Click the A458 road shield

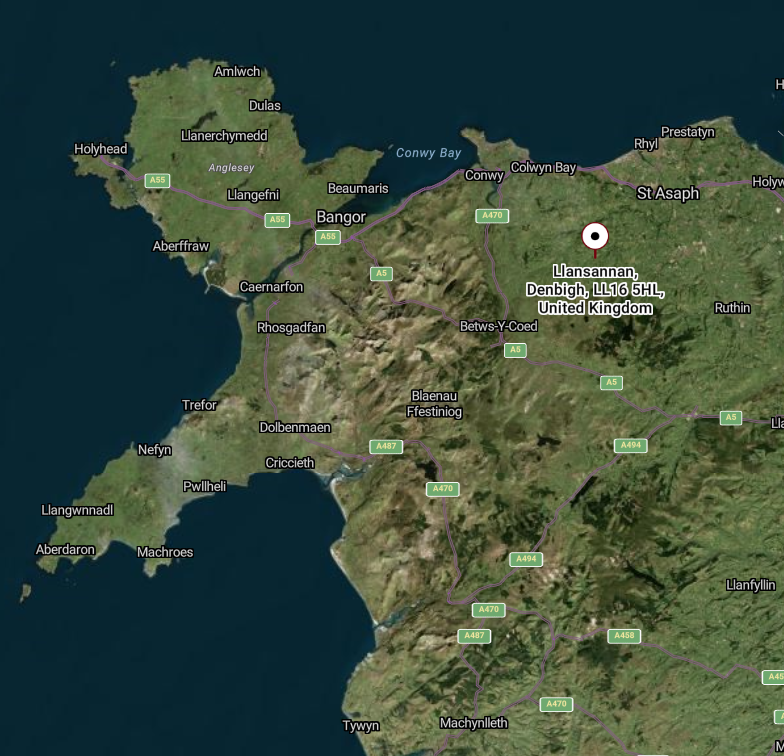point(623,636)
